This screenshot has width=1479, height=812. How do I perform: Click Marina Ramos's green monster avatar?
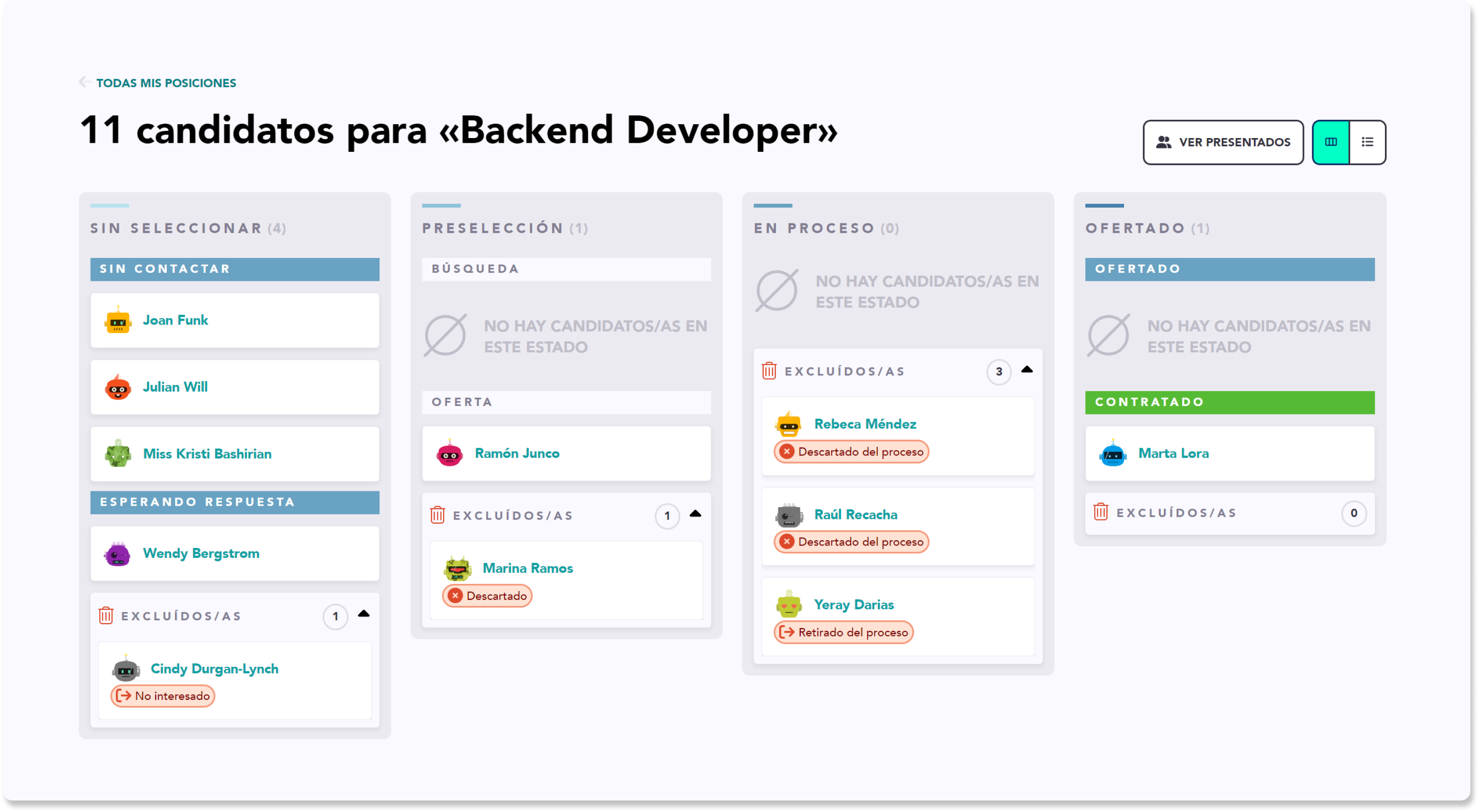(x=458, y=568)
